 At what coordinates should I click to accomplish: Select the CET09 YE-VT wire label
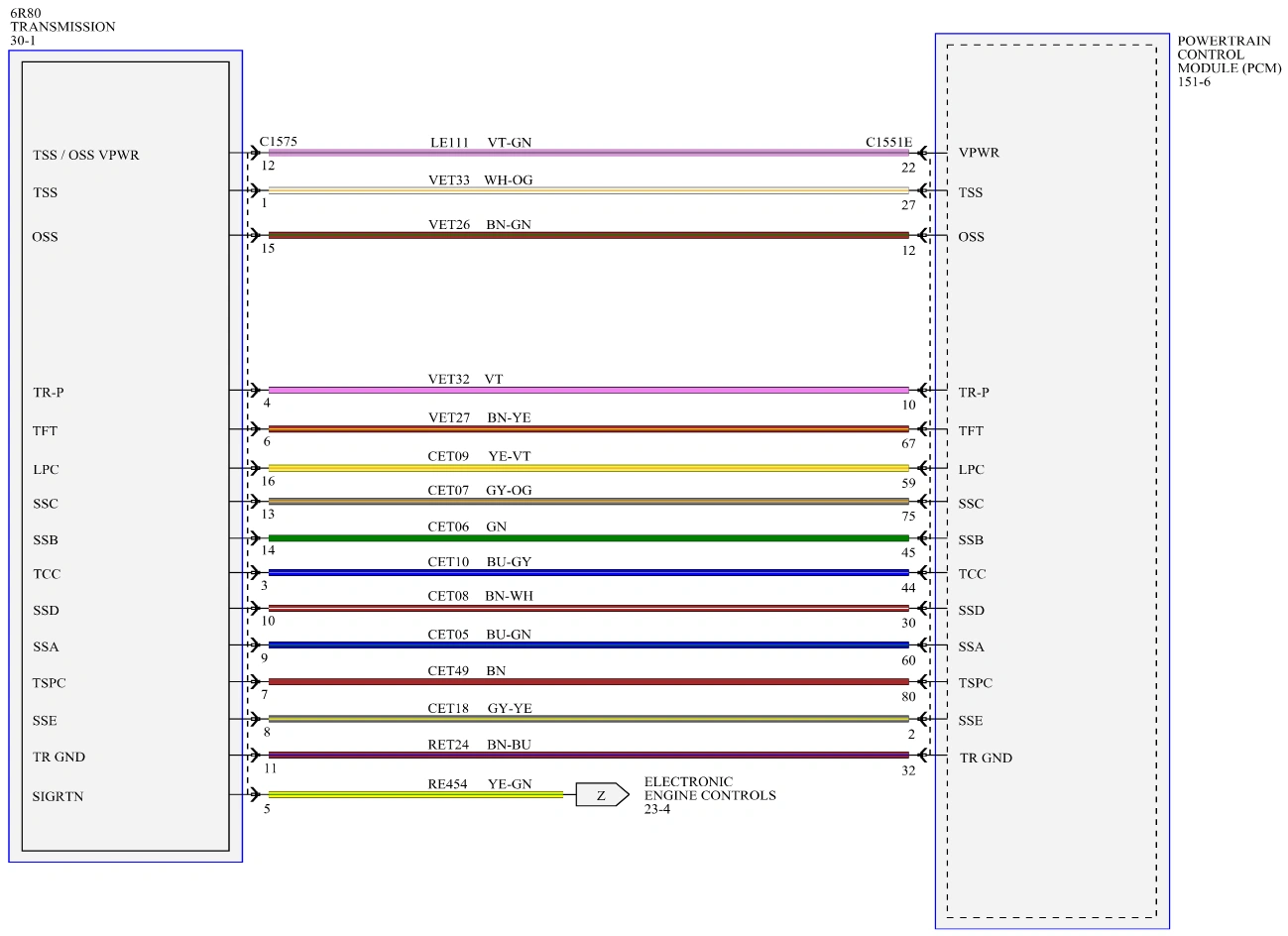[x=480, y=457]
